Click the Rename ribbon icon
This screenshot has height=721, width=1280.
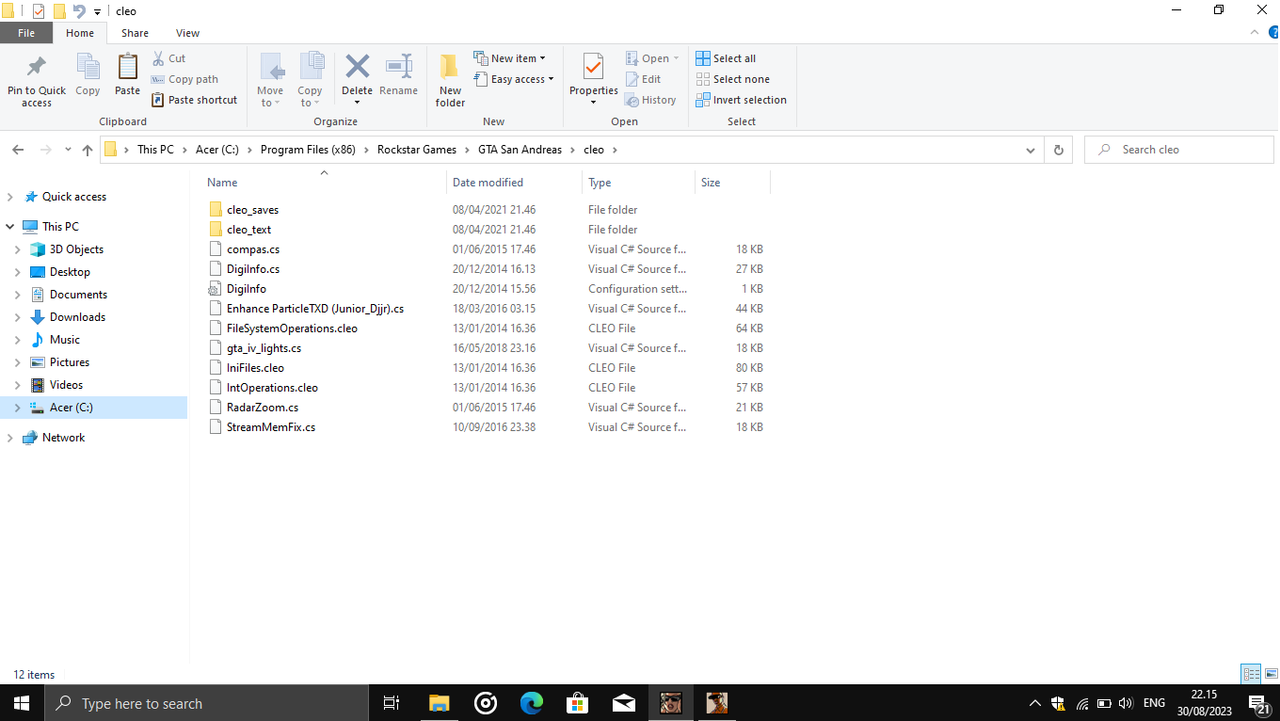click(398, 67)
